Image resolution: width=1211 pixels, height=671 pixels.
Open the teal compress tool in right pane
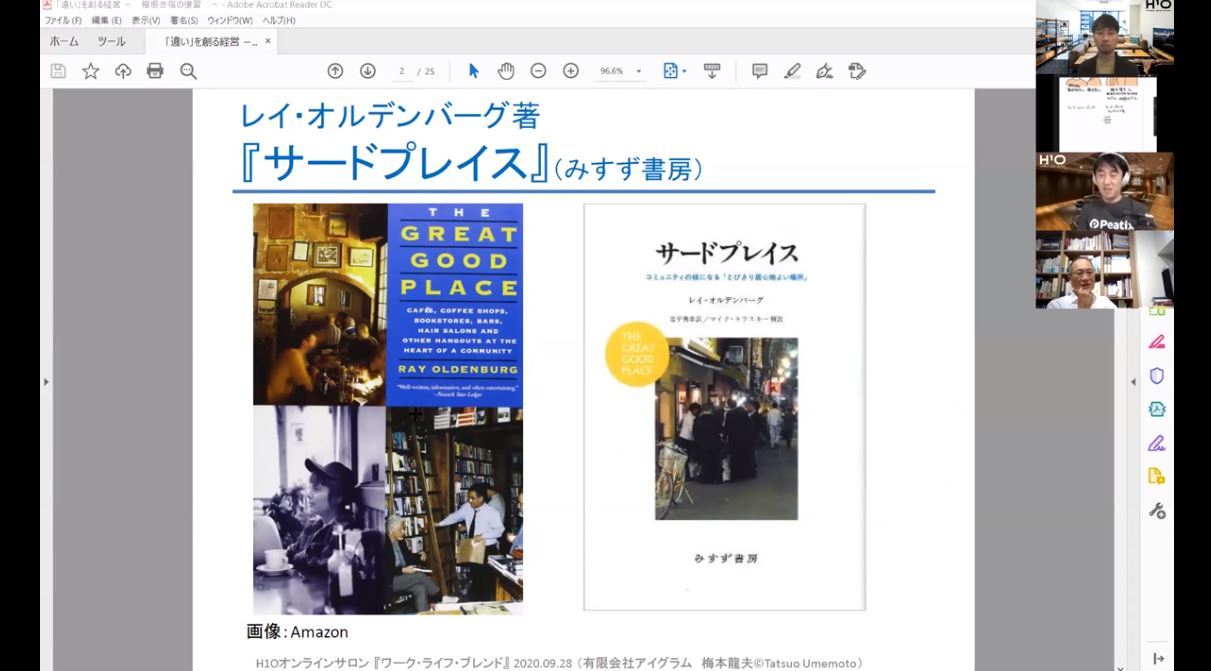click(1157, 409)
